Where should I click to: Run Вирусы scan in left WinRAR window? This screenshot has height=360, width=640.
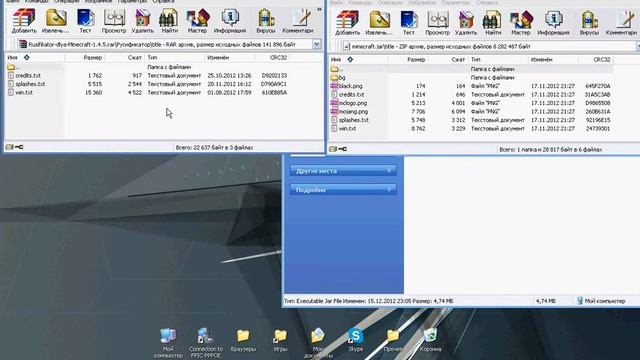click(266, 20)
